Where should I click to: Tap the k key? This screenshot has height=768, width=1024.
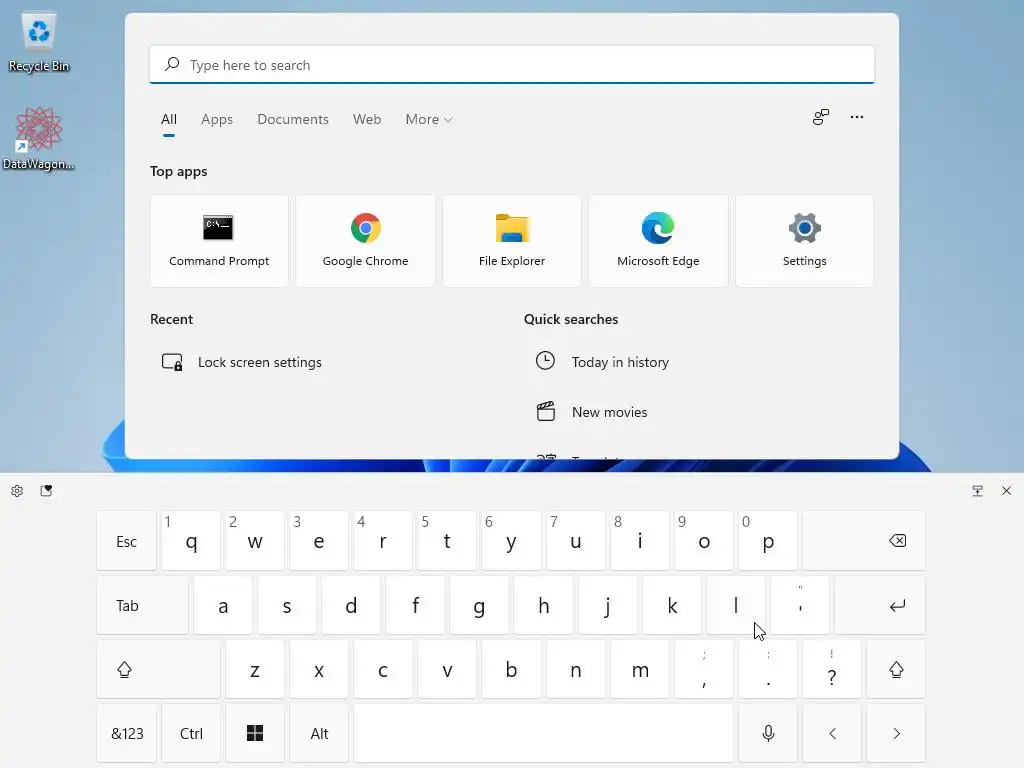(x=672, y=605)
